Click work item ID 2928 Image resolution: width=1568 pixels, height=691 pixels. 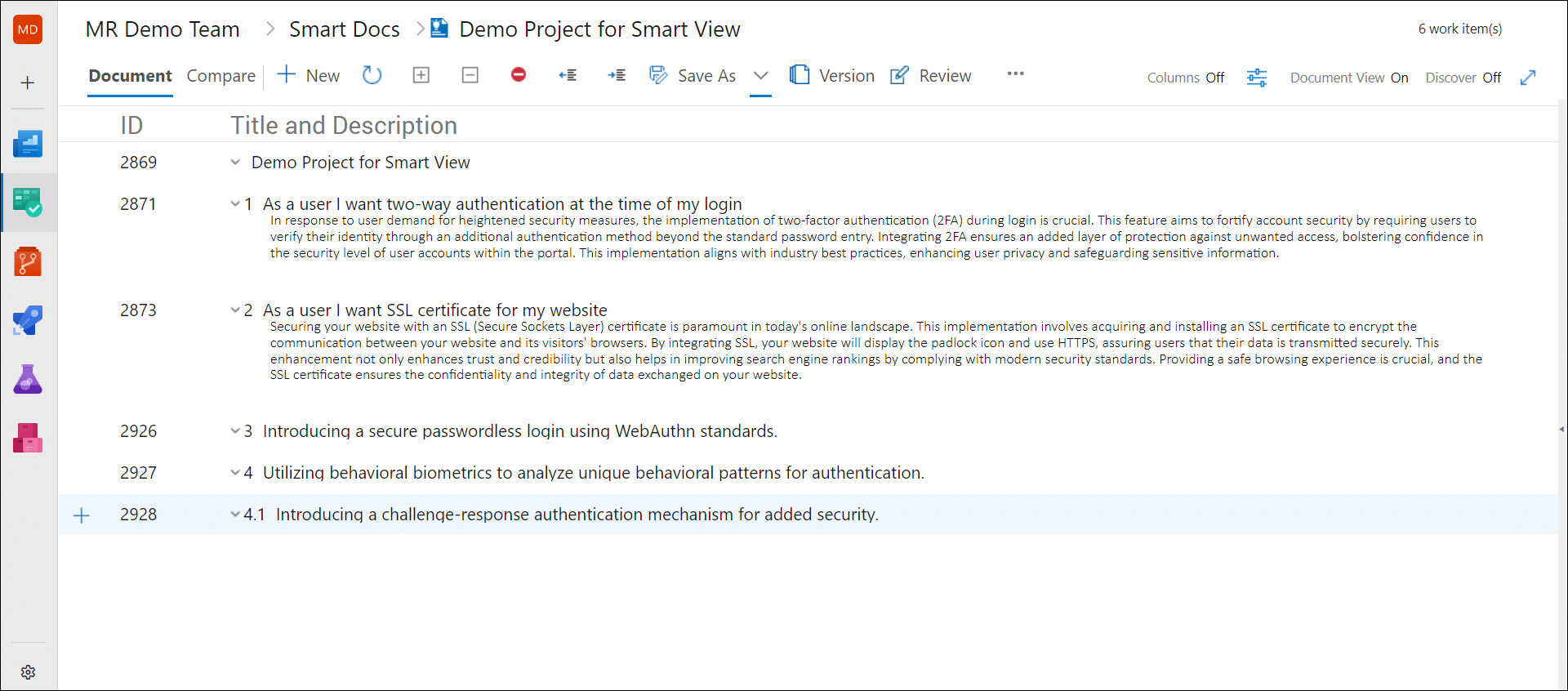(x=138, y=514)
